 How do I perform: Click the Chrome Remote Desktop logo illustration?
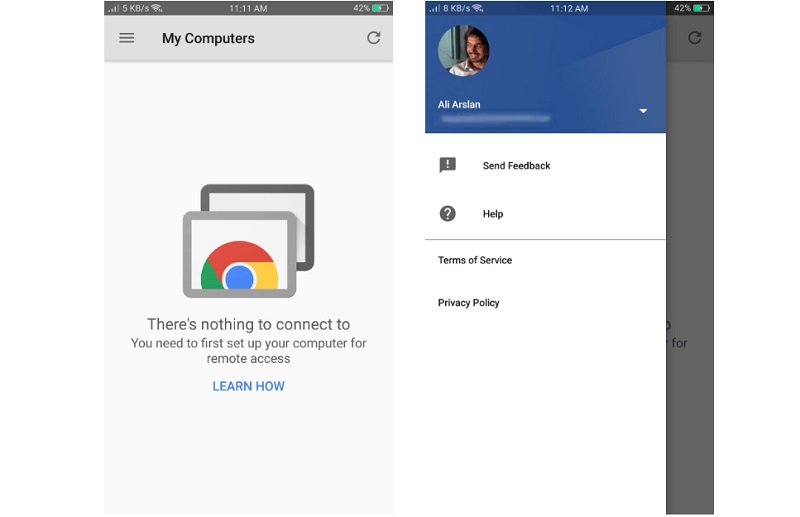pos(248,241)
